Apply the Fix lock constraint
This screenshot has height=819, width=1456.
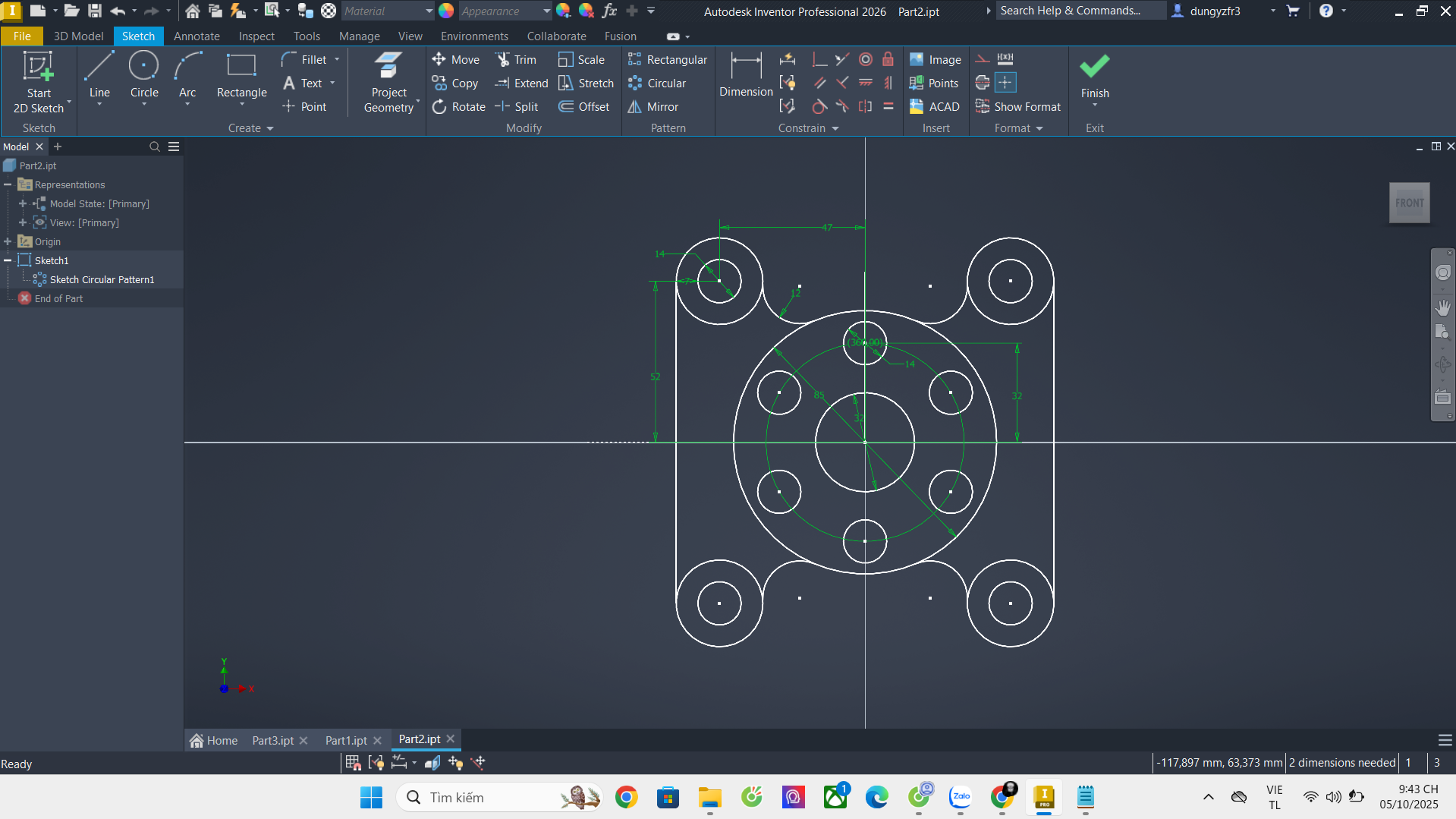click(x=888, y=60)
